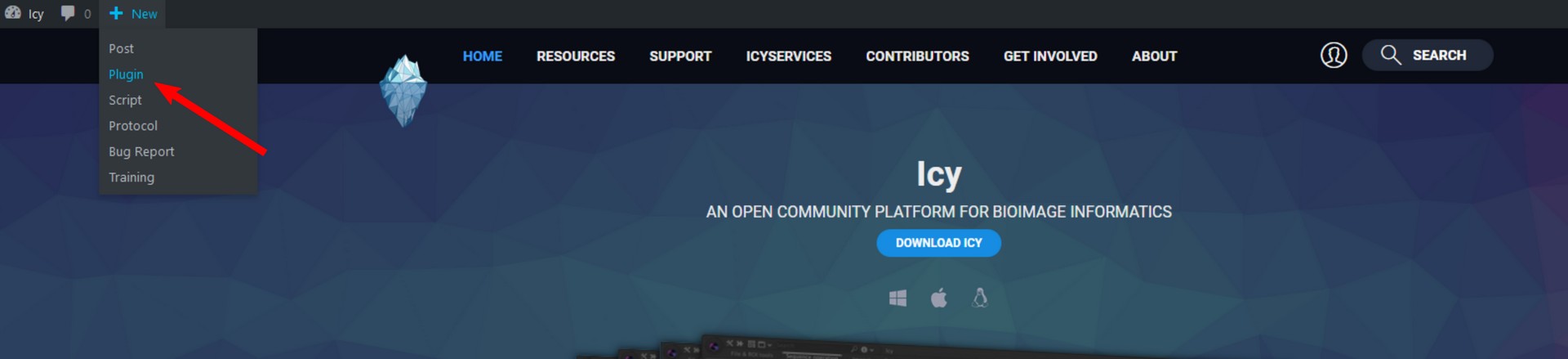The image size is (1568, 359).
Task: Select Protocol in the New menu
Action: click(133, 126)
